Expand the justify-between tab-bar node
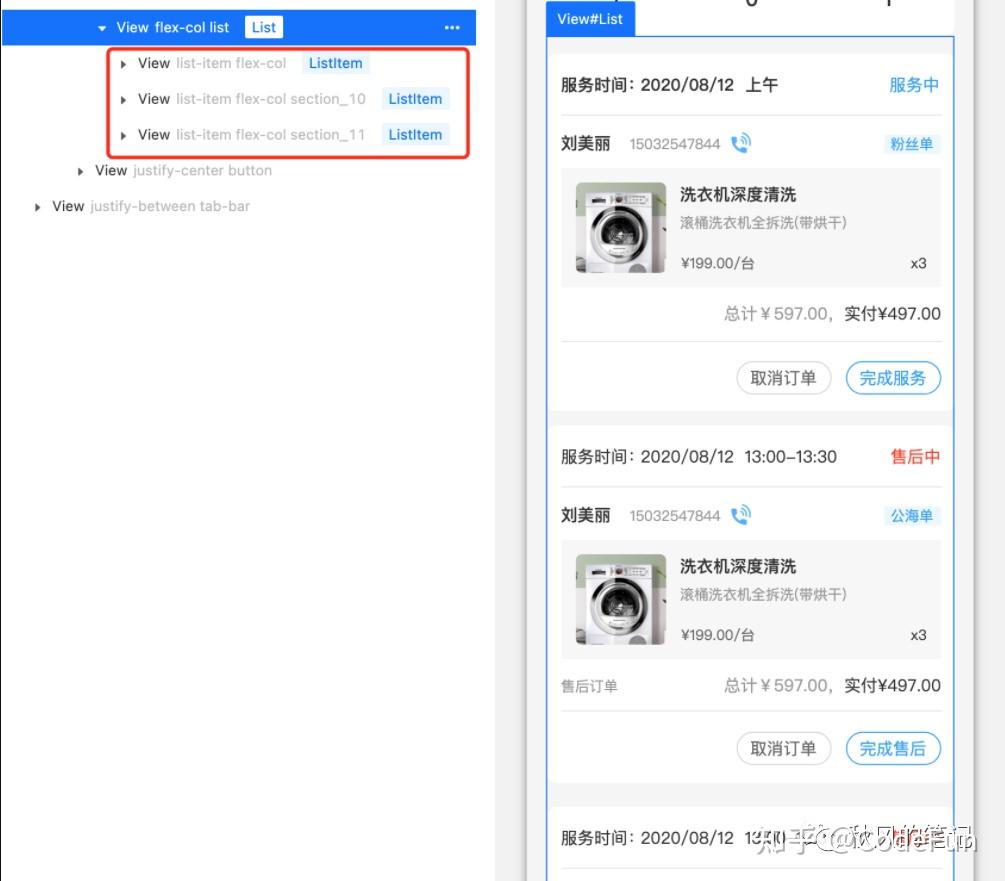The image size is (1005, 881). click(38, 206)
